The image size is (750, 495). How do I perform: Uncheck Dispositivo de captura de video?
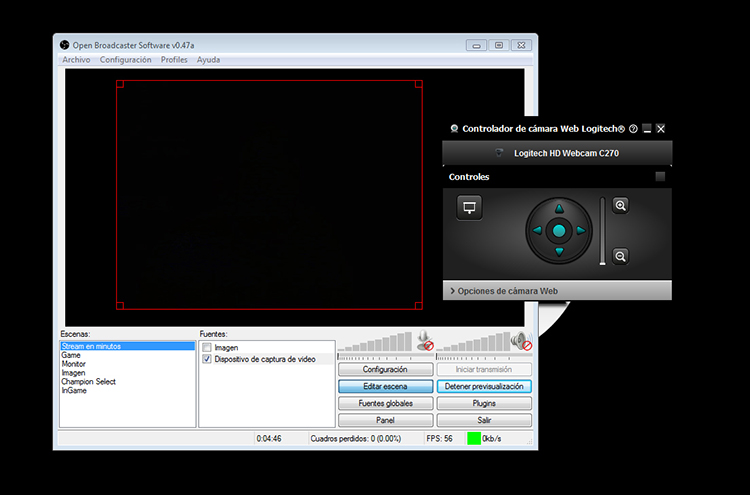(207, 358)
